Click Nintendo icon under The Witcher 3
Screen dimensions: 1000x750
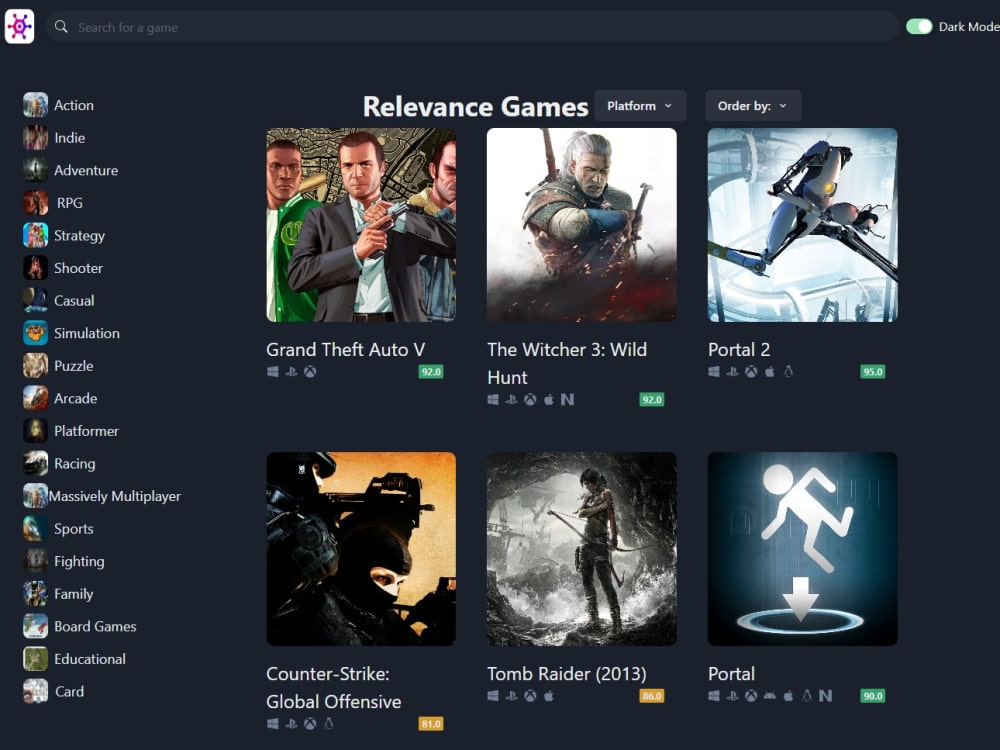point(567,400)
